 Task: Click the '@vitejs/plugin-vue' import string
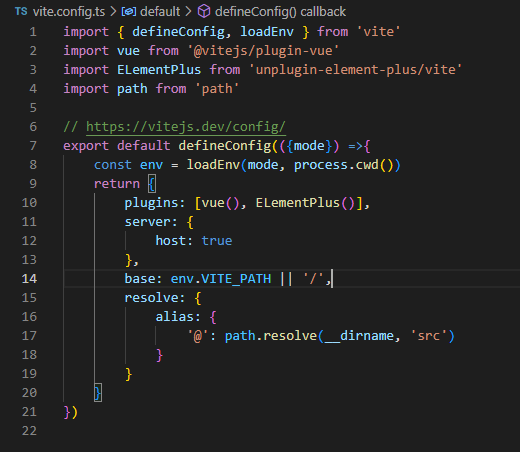click(x=263, y=51)
